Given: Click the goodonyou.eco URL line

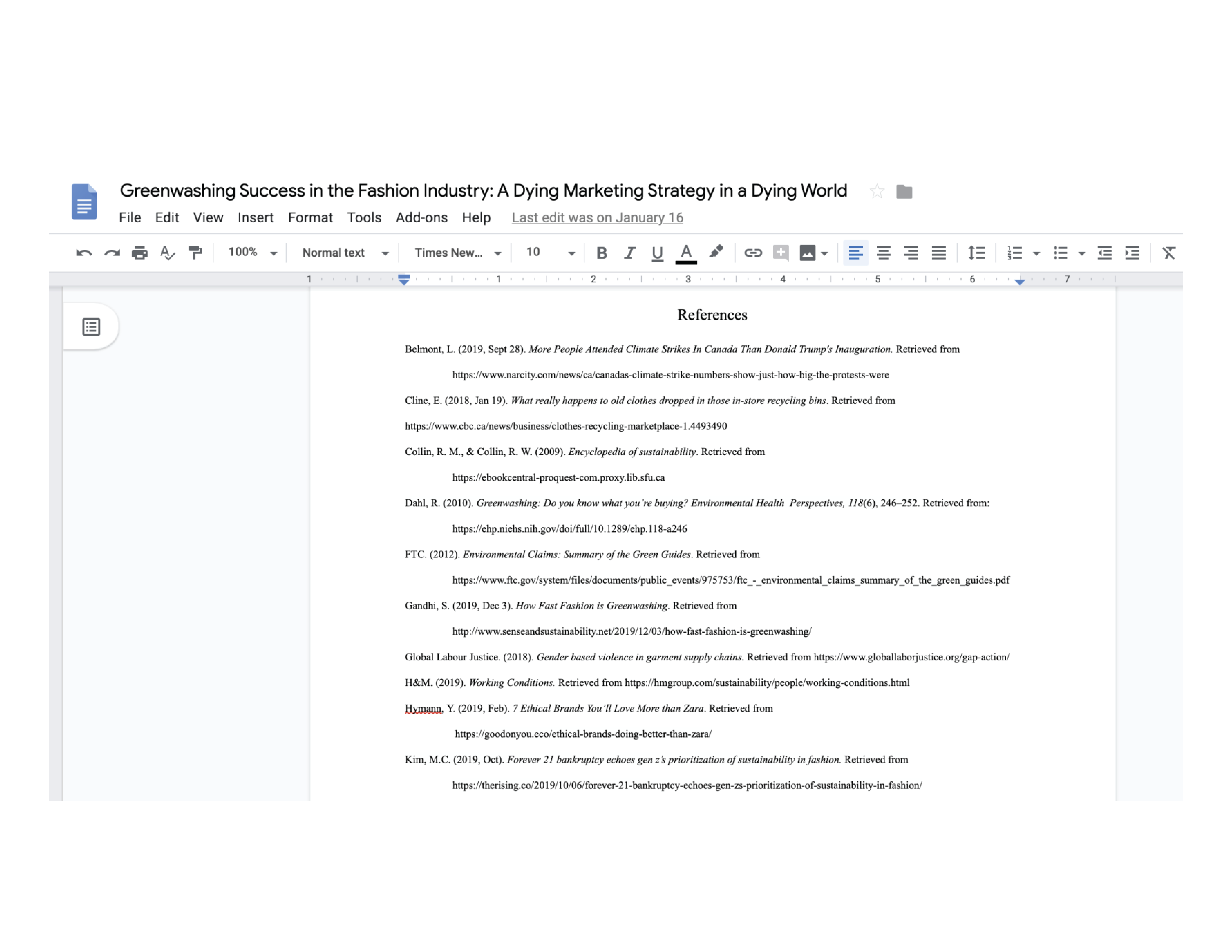Looking at the screenshot, I should tap(583, 734).
